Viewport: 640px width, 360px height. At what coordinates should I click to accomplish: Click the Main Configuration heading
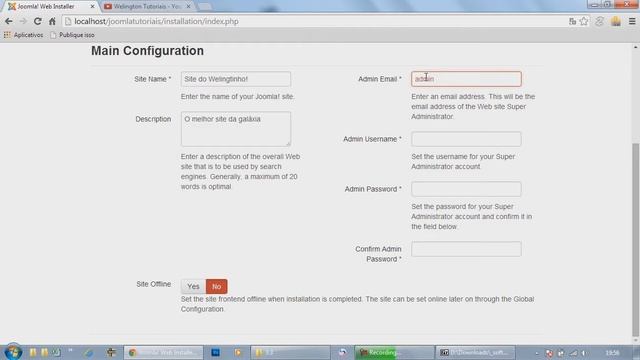147,51
